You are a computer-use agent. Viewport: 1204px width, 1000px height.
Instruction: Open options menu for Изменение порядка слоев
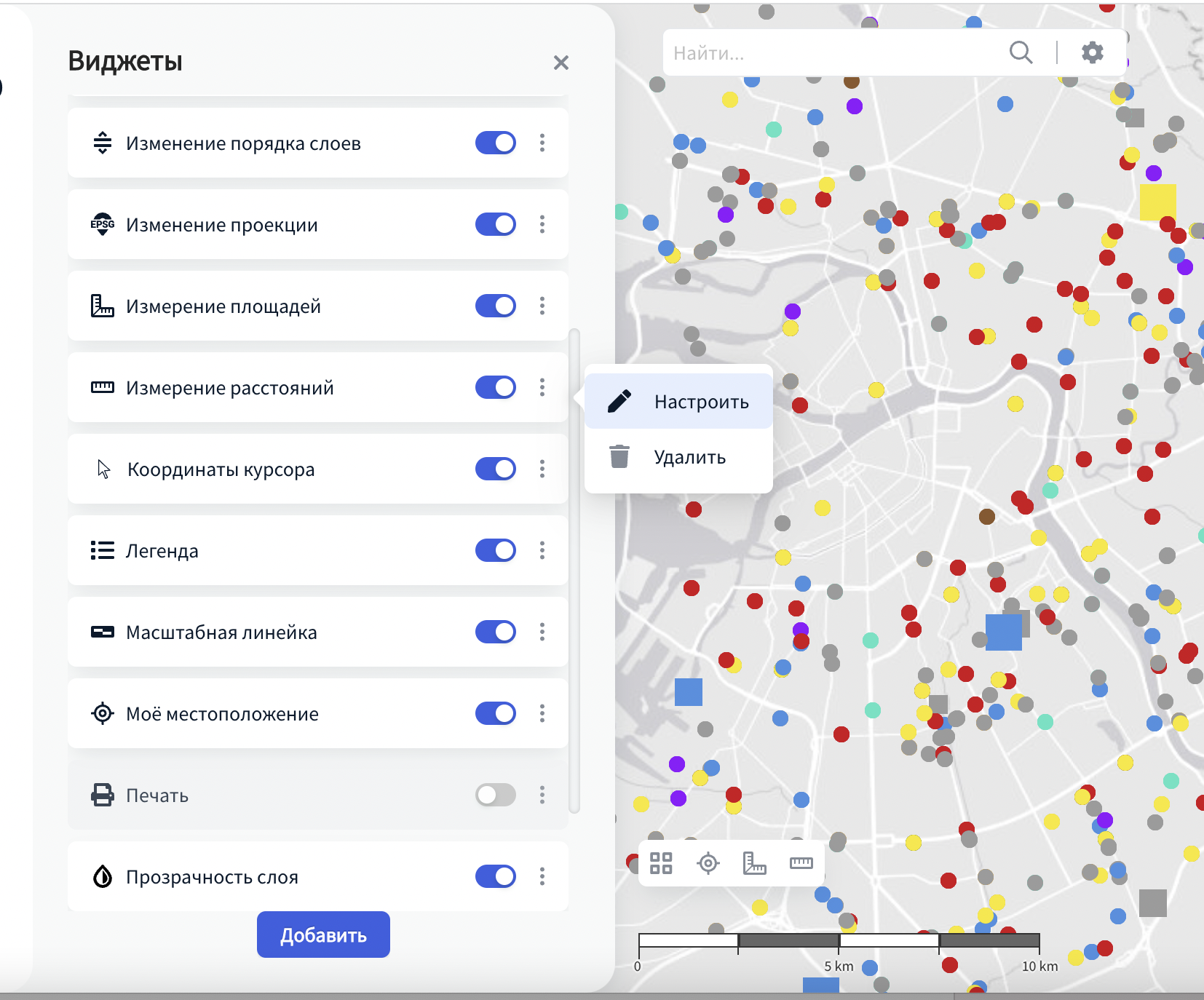542,143
